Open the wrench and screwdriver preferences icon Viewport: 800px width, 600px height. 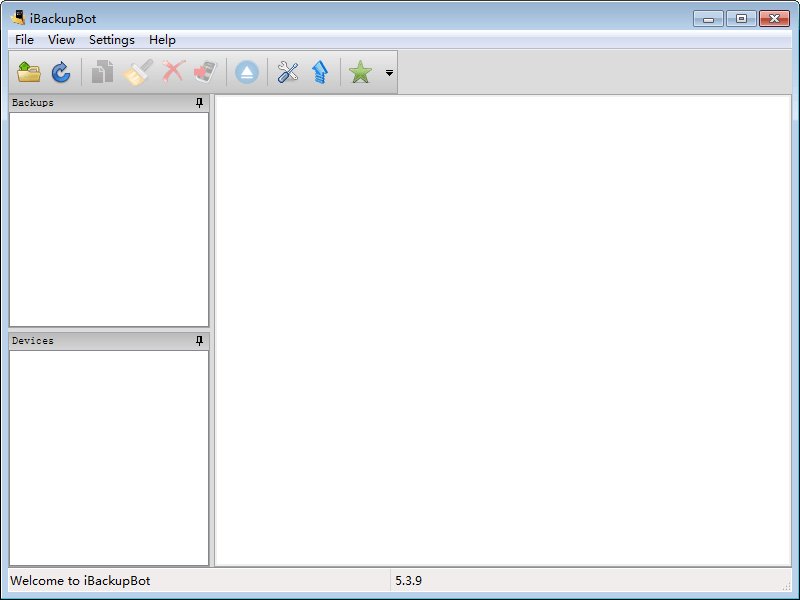(288, 72)
